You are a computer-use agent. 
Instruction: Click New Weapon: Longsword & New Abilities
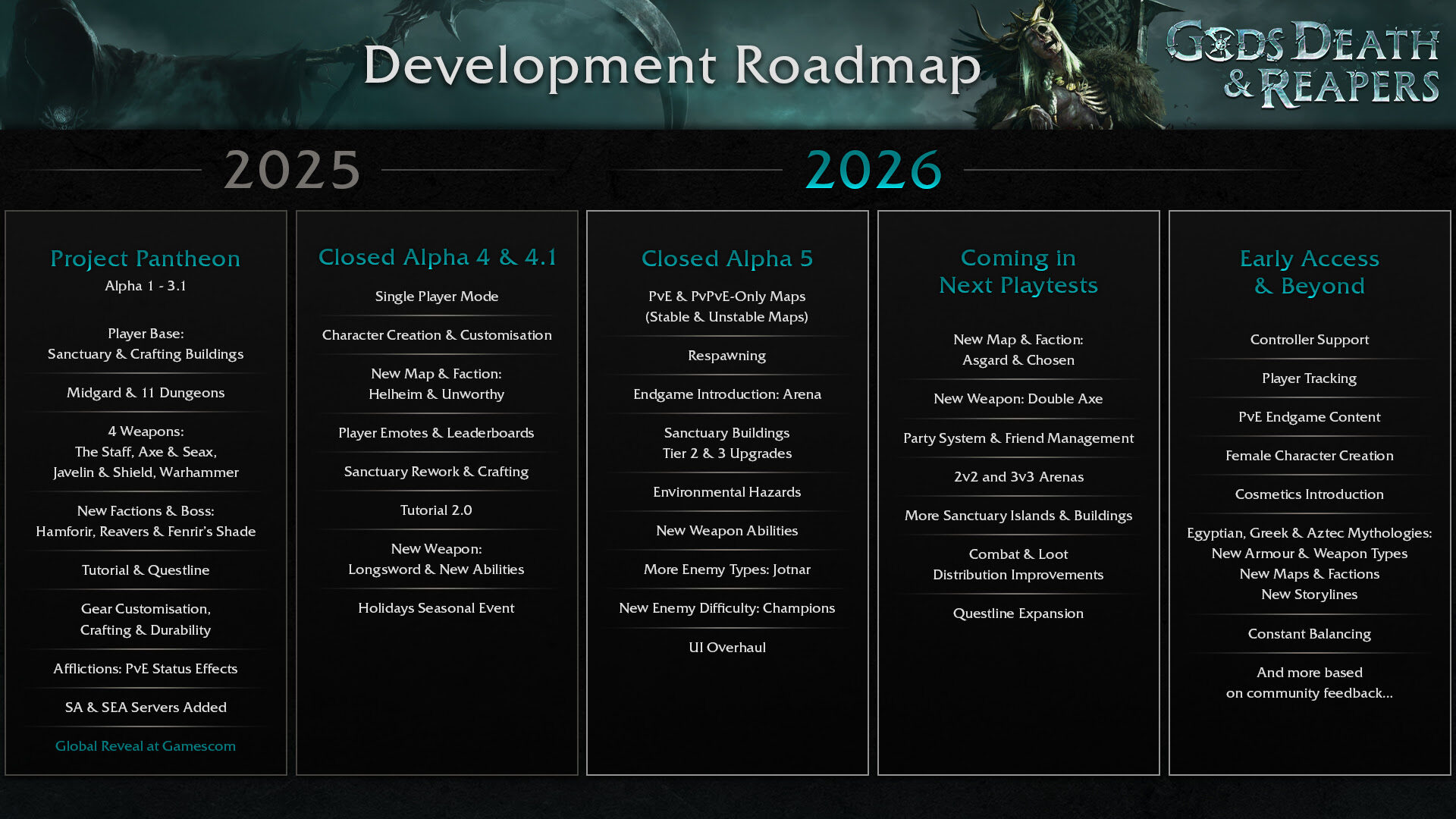click(437, 560)
